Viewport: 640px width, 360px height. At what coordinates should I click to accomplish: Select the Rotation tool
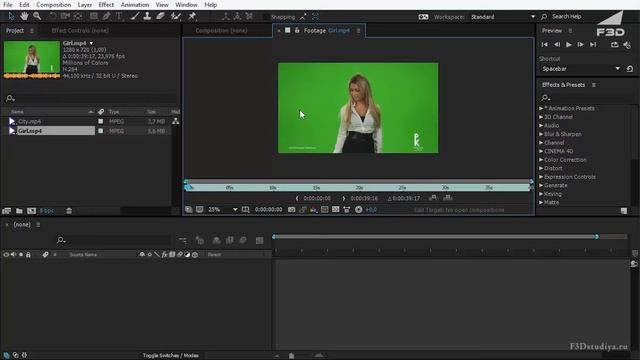[x=53, y=16]
